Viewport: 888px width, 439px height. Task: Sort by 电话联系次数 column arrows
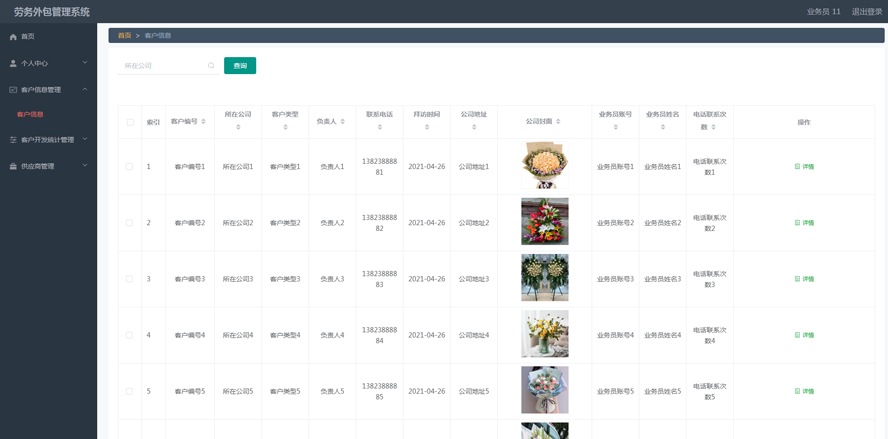713,127
